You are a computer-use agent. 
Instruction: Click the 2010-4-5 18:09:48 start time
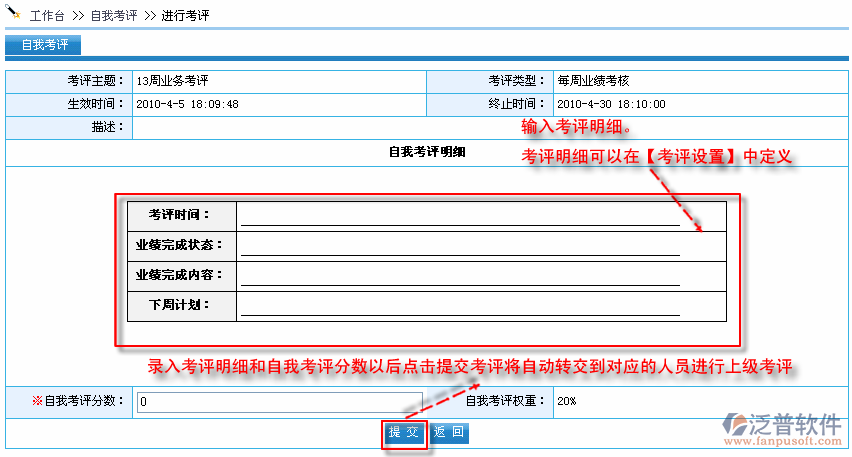pyautogui.click(x=187, y=104)
